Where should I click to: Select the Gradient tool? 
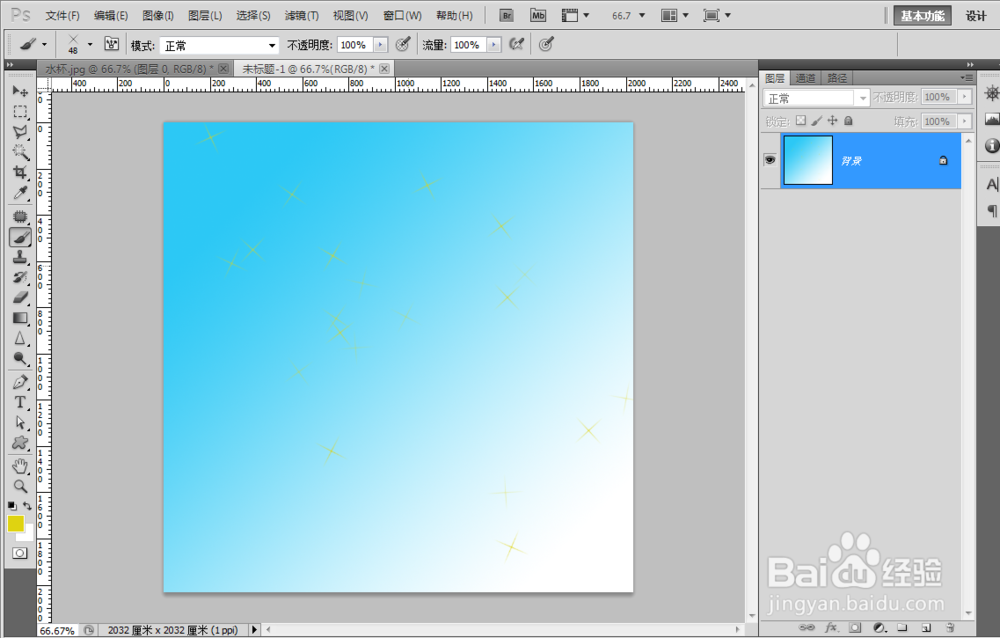(20, 318)
